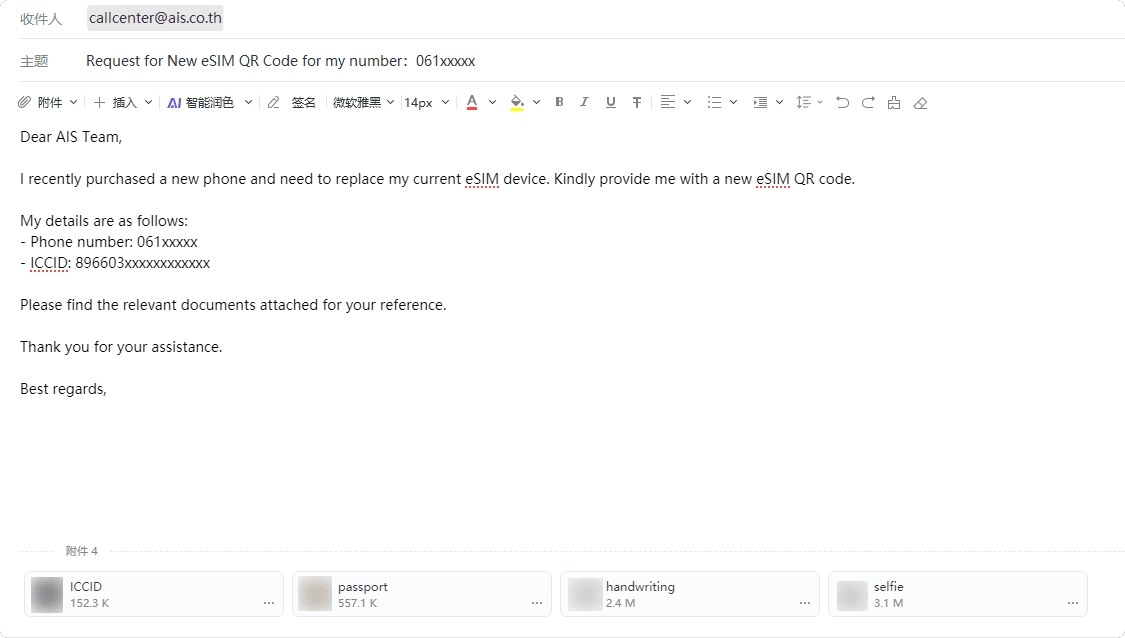
Task: Click the callcenter@ais.co.th recipient chip
Action: pyautogui.click(x=155, y=18)
